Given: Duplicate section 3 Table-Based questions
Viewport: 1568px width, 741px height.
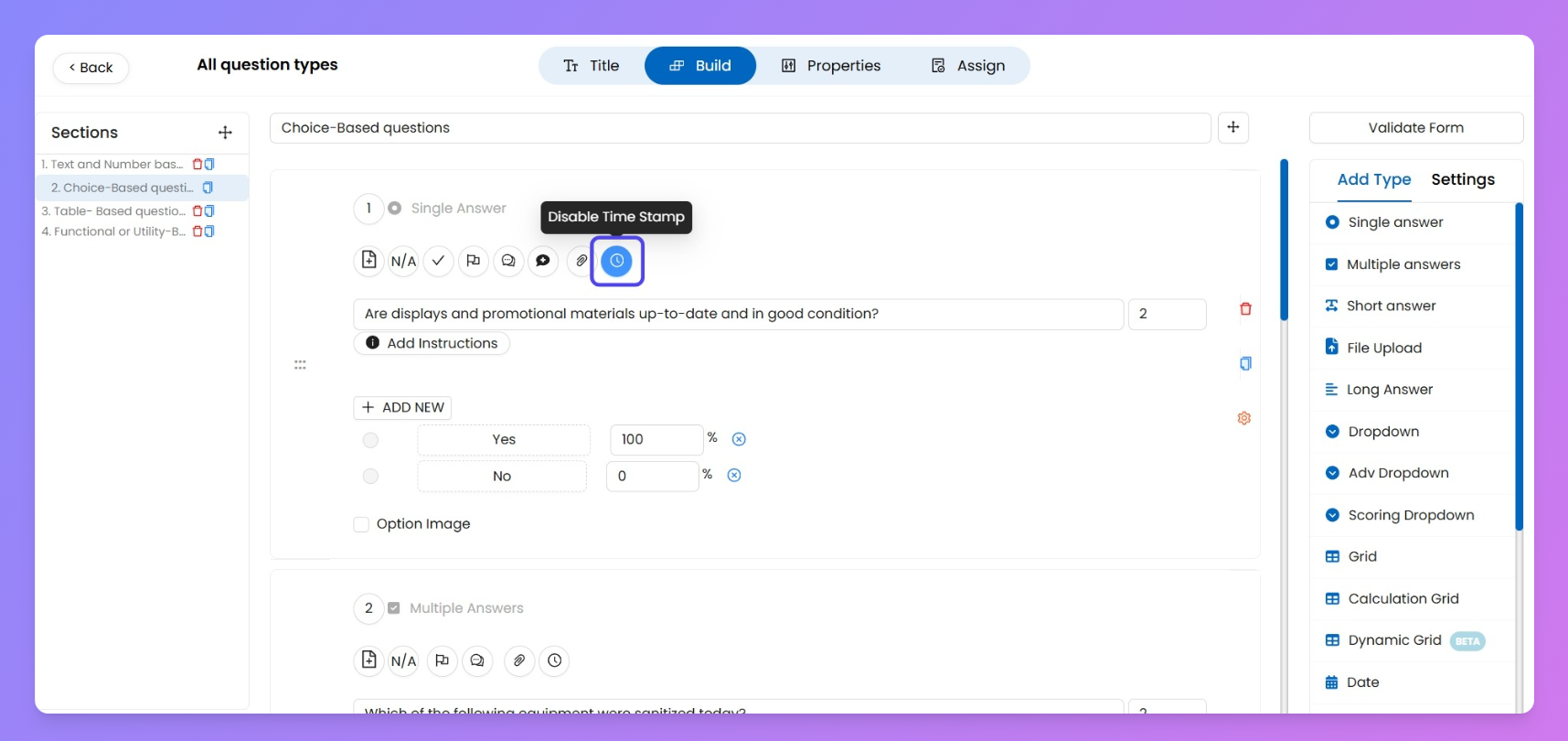Looking at the screenshot, I should 209,211.
